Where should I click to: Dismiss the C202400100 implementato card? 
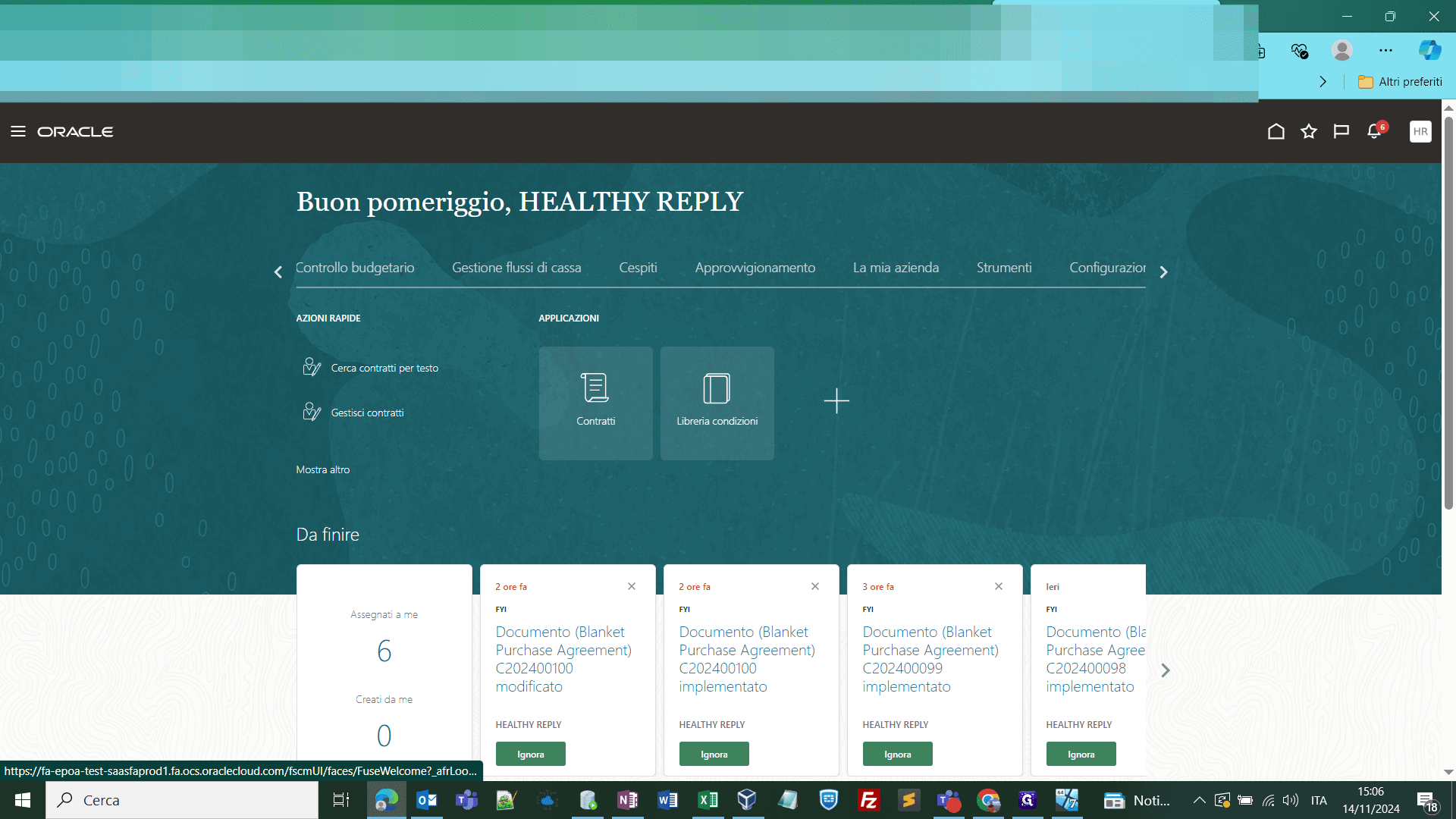pyautogui.click(x=815, y=586)
